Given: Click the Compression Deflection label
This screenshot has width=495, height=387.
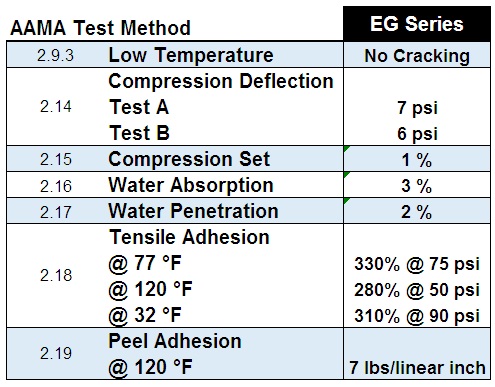Looking at the screenshot, I should 221,81.
